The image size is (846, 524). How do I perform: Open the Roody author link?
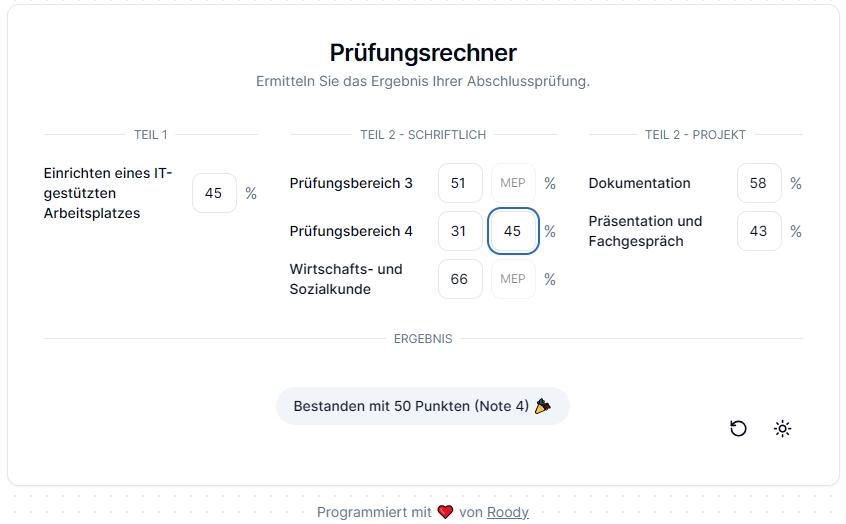point(508,512)
